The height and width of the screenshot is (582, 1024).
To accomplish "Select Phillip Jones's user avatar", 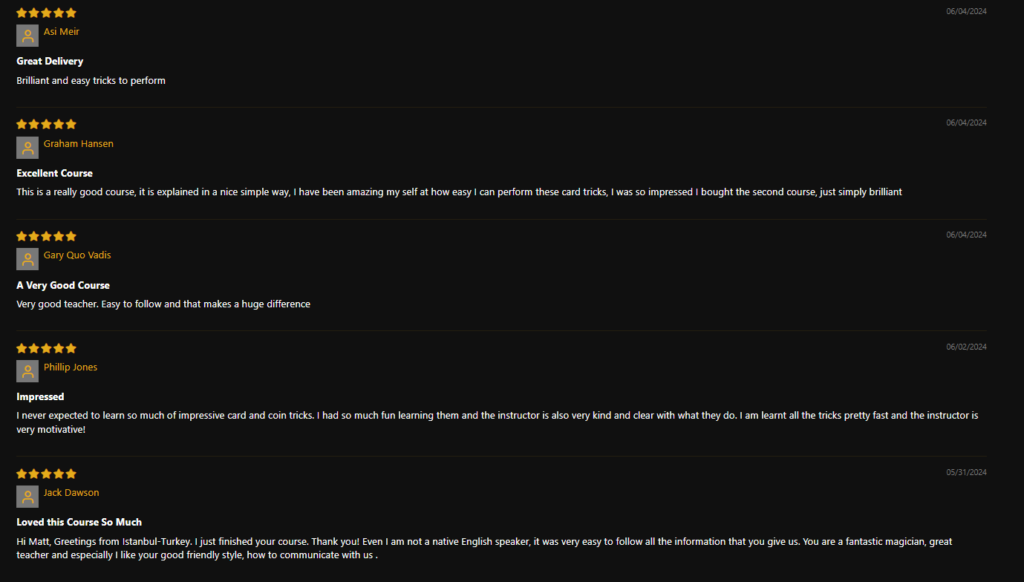I will click(27, 371).
